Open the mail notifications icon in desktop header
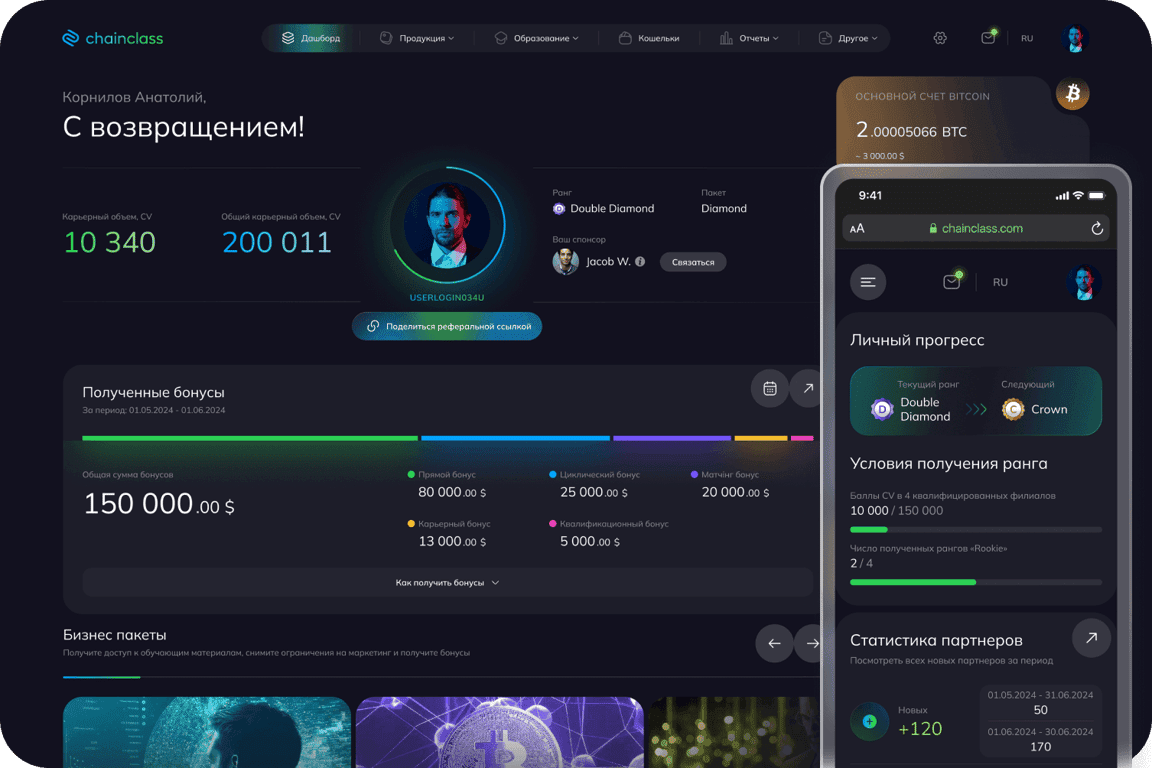This screenshot has width=1152, height=768. tap(989, 37)
